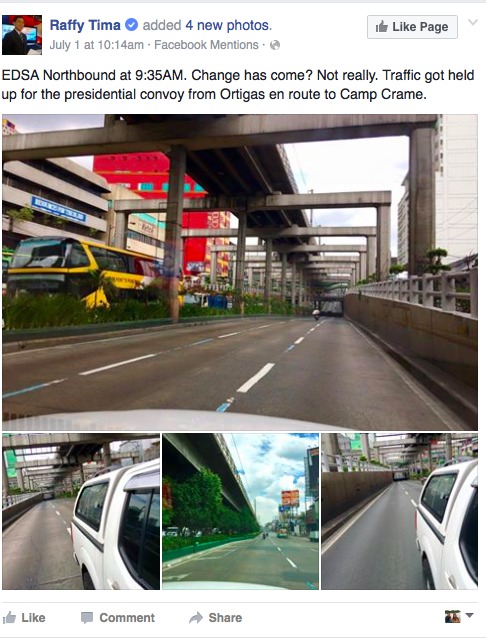Click the Comment label below the photos
The width and height of the screenshot is (486, 638).
127,618
